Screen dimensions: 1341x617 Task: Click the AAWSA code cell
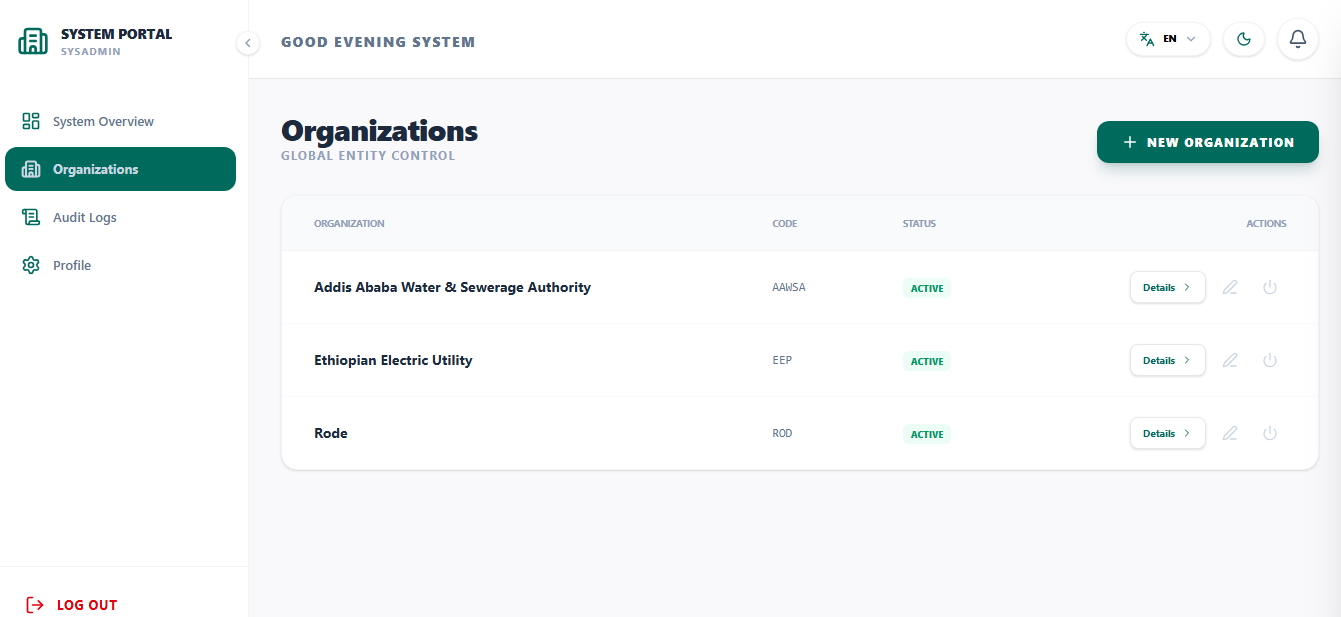[789, 287]
